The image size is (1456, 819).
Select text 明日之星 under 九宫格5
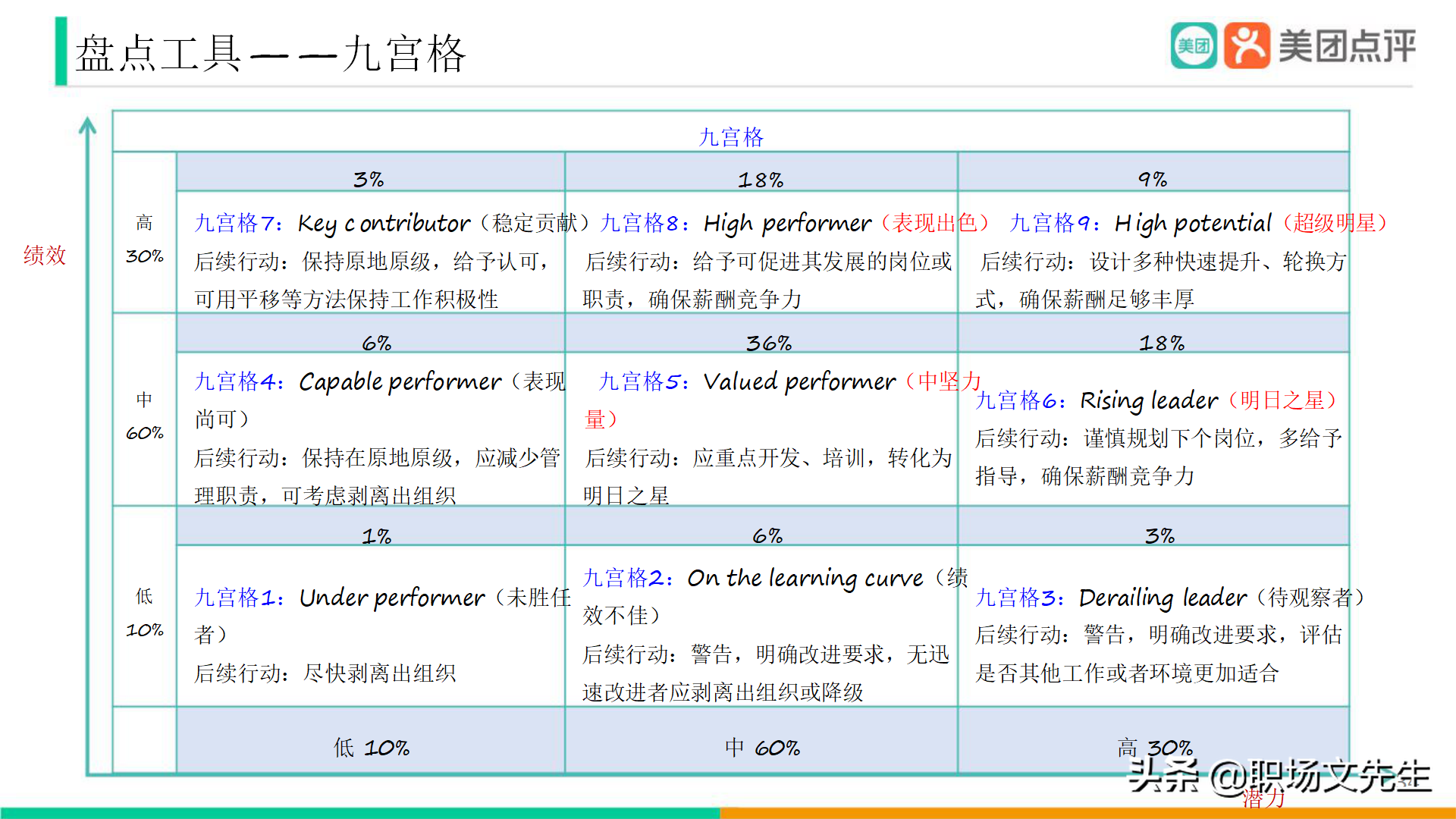626,495
